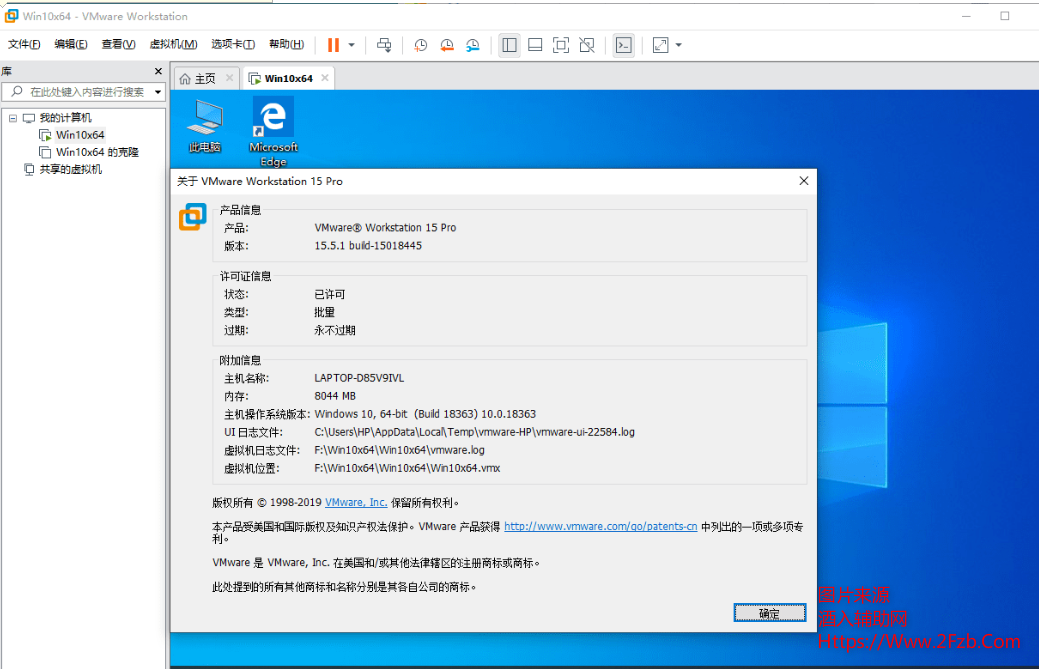Screen dimensions: 1039x669
Task: Select the Win10x64 的克隆 virtual machine
Action: pyautogui.click(x=97, y=152)
